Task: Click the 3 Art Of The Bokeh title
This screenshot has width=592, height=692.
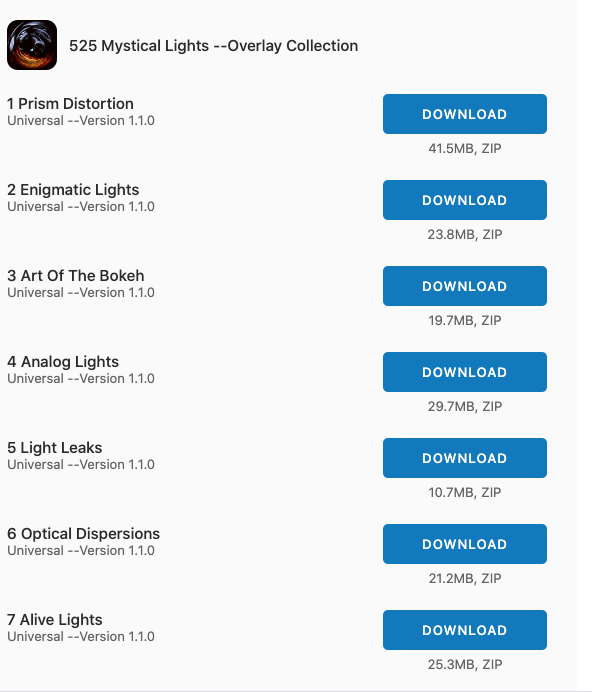Action: tap(75, 276)
